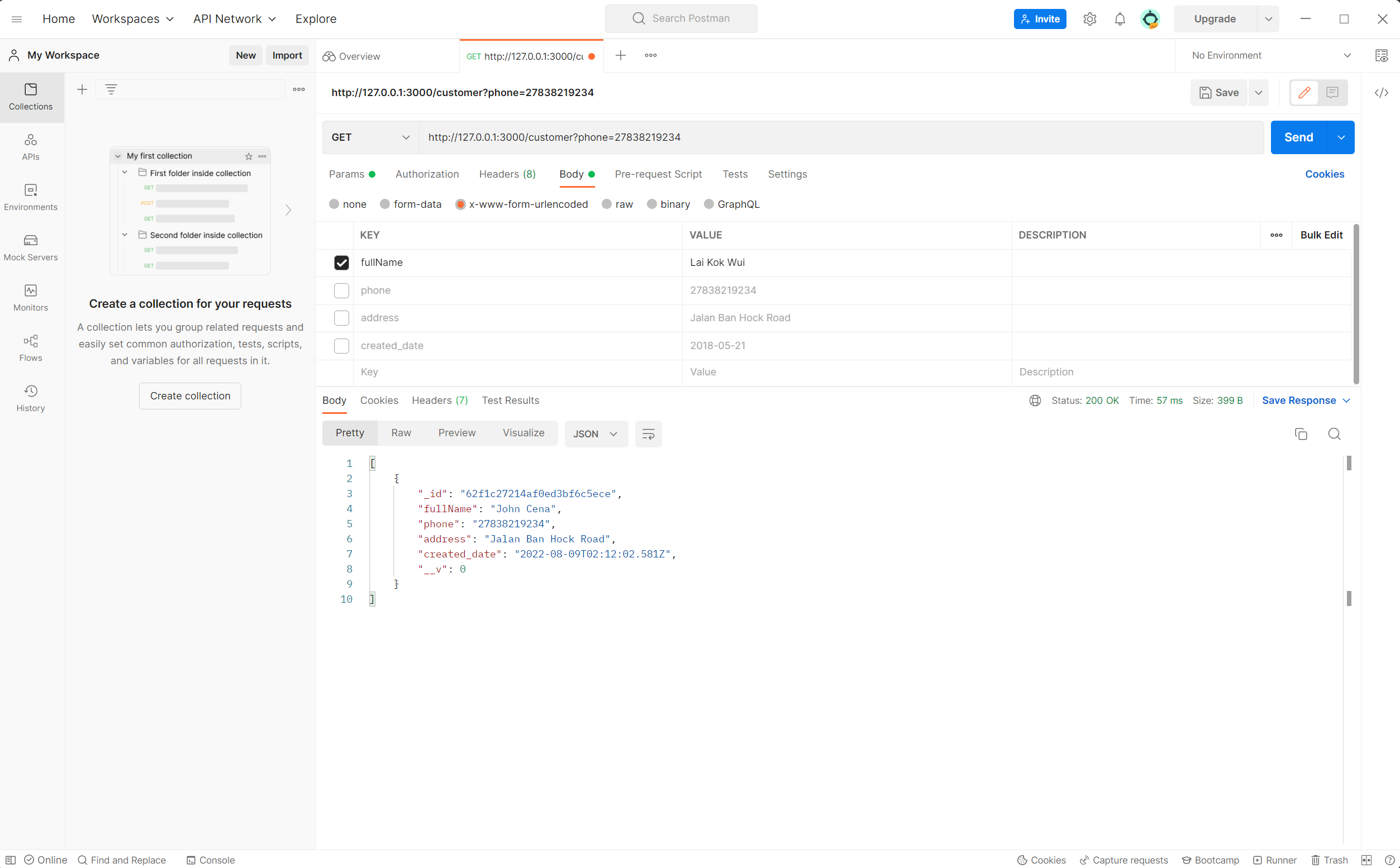The height and width of the screenshot is (868, 1400).
Task: Open the JSON response format dropdown
Action: tap(595, 434)
